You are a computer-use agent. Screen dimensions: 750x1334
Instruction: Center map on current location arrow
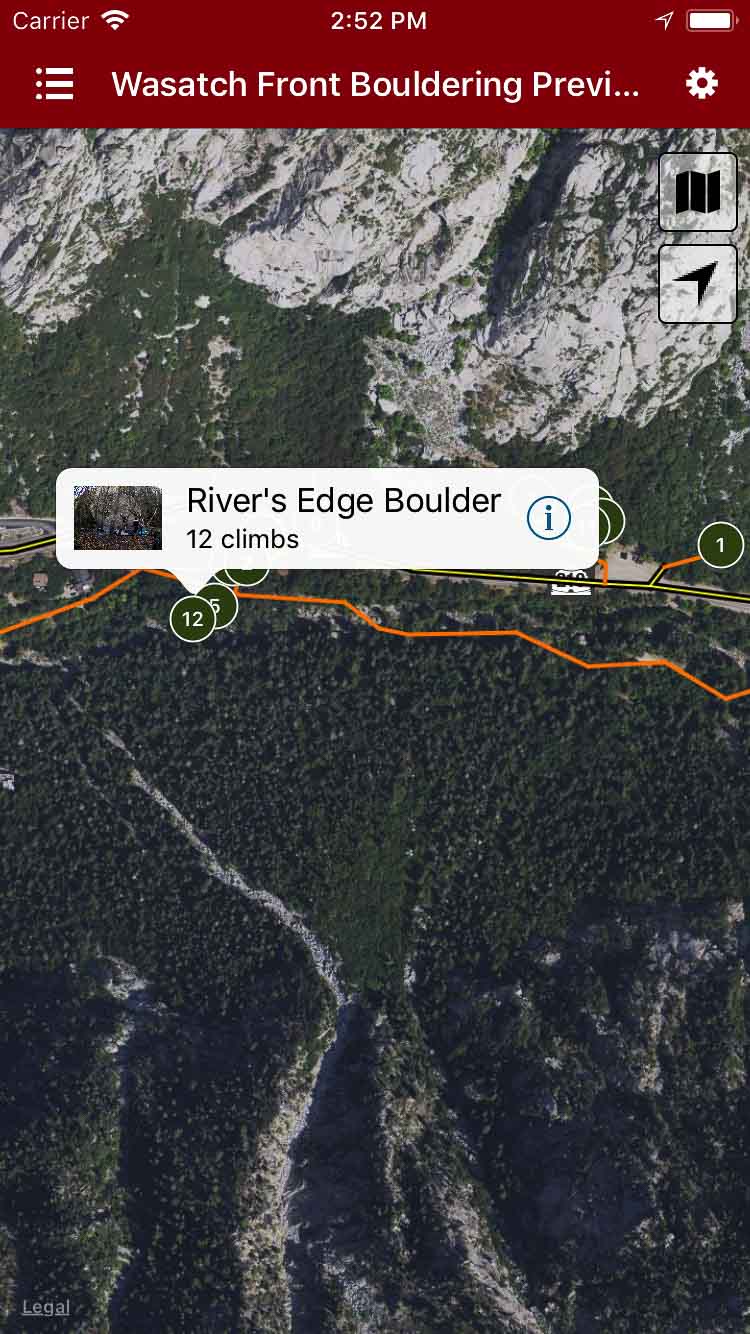(x=698, y=284)
